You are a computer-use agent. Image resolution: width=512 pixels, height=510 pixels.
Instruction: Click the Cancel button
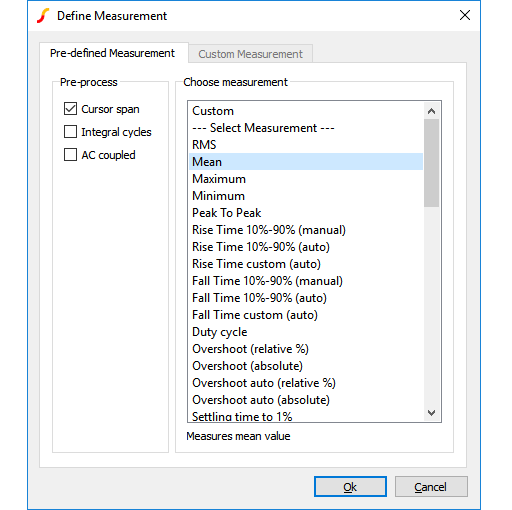point(431,487)
